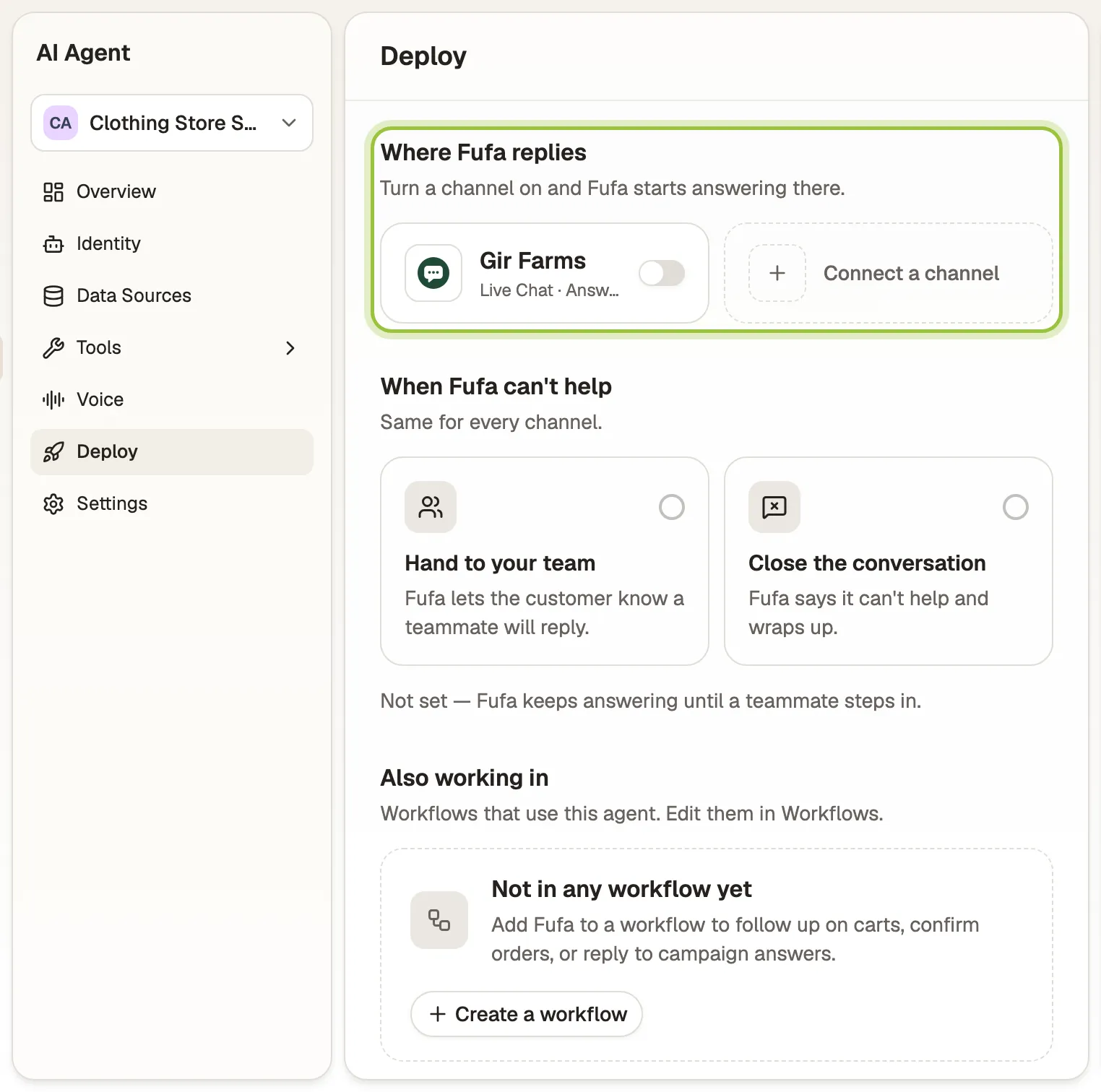Click the Not in any workflow yet heading
This screenshot has height=1092, width=1101.
pos(622,889)
